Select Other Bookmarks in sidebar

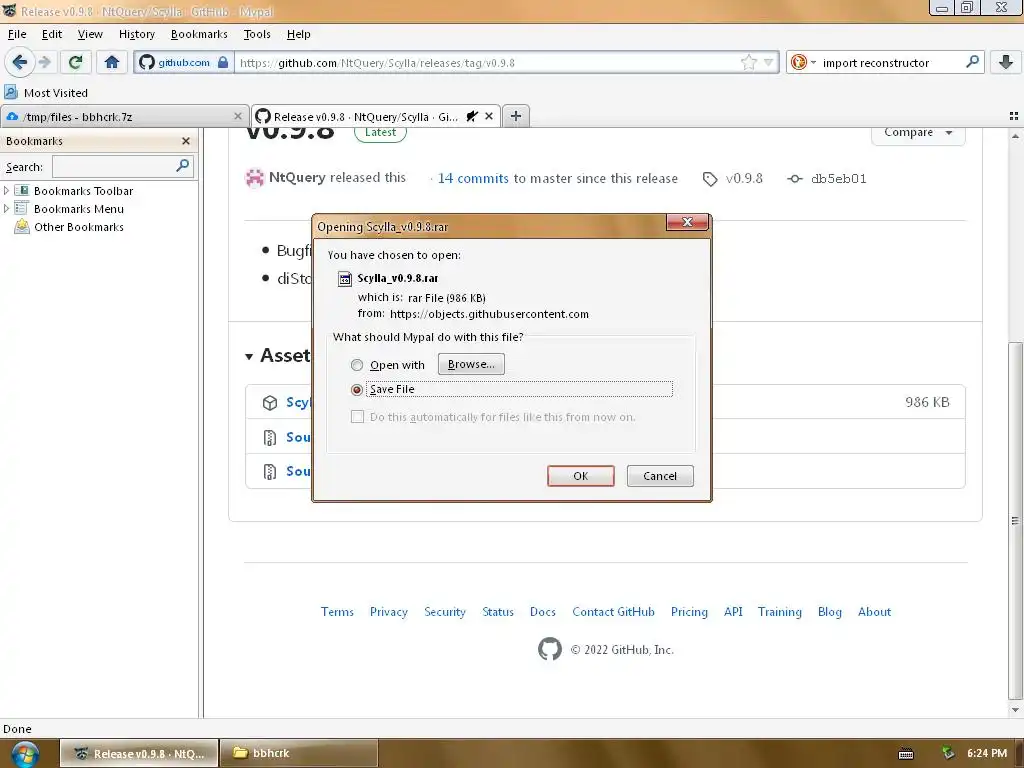coord(69,227)
